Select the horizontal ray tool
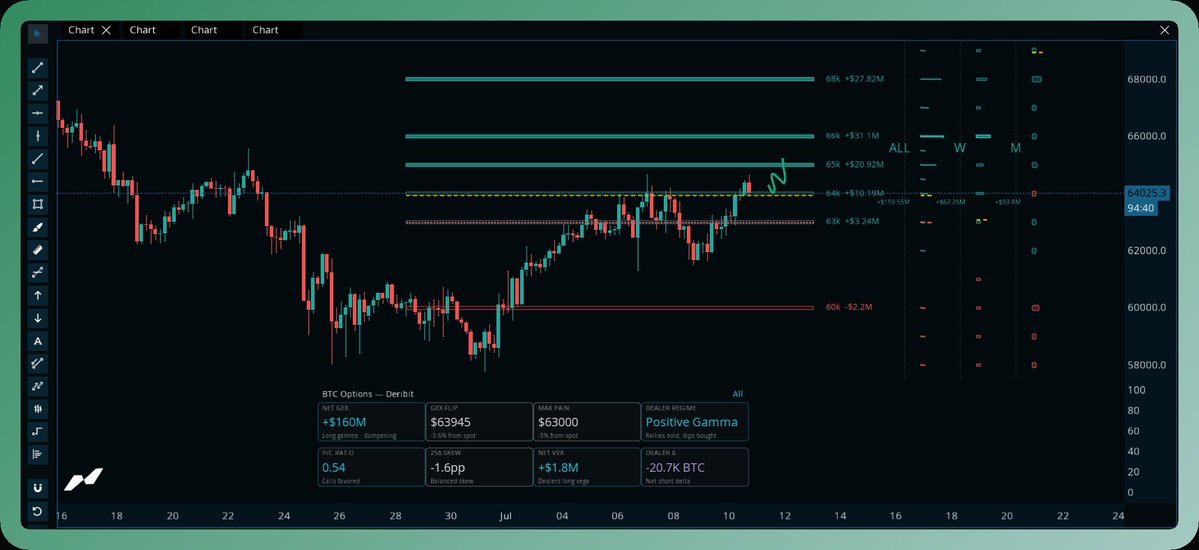1199x550 pixels. (37, 181)
